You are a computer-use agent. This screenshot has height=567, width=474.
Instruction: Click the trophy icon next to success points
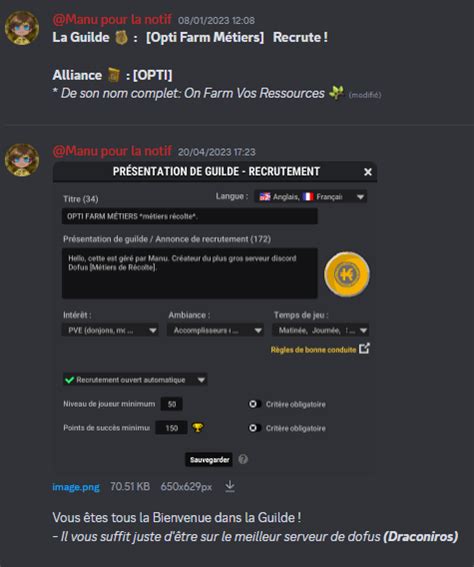point(197,427)
